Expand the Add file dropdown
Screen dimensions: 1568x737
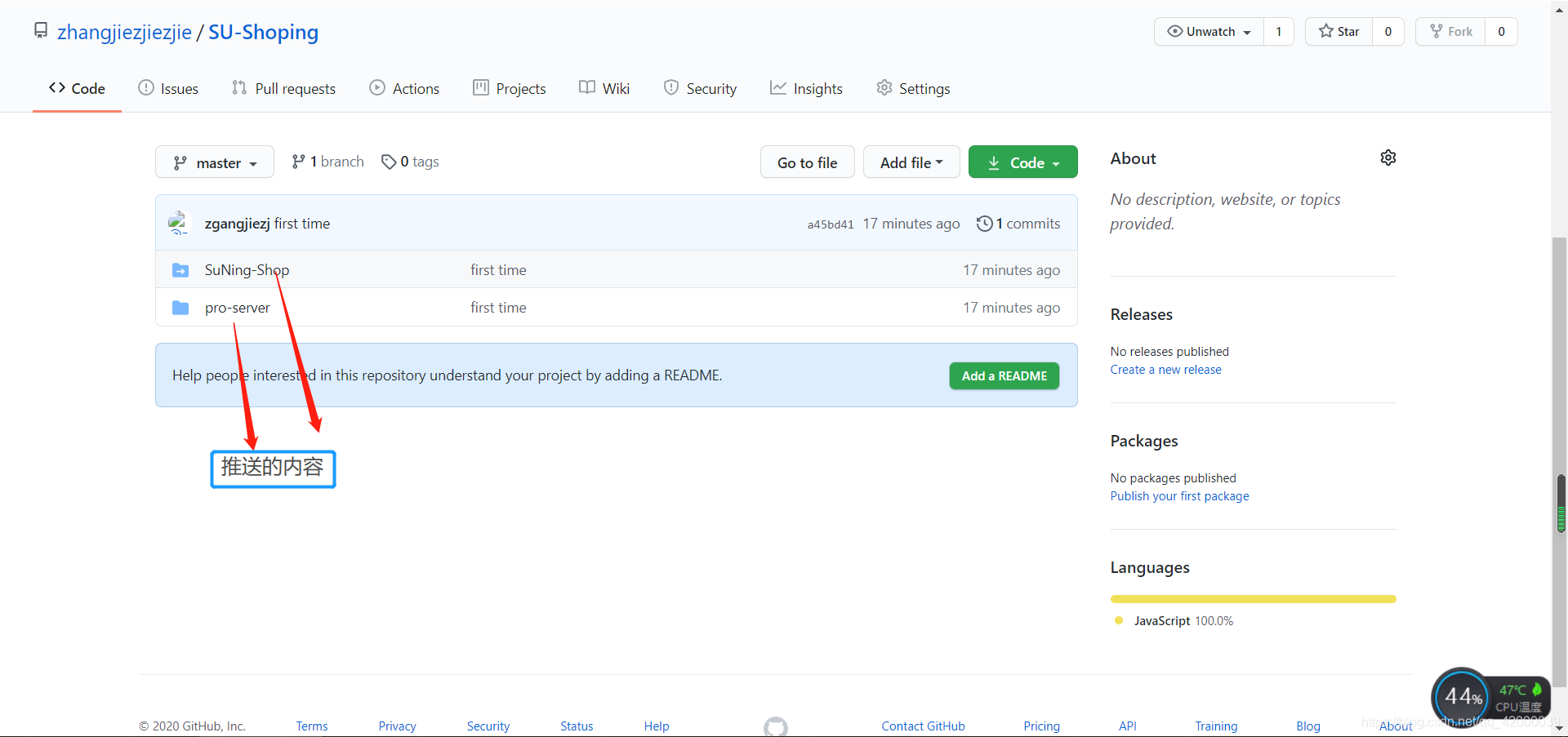[x=911, y=162]
